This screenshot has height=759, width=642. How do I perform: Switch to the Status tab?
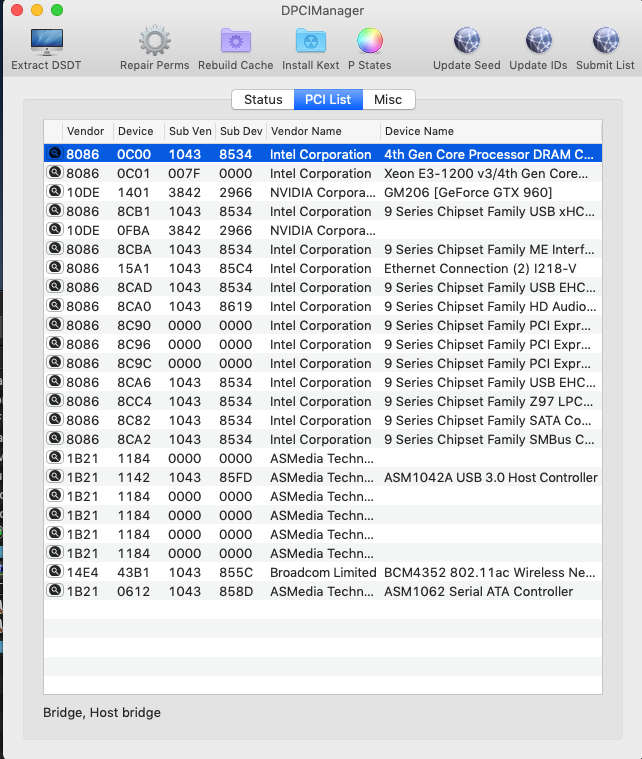point(263,100)
